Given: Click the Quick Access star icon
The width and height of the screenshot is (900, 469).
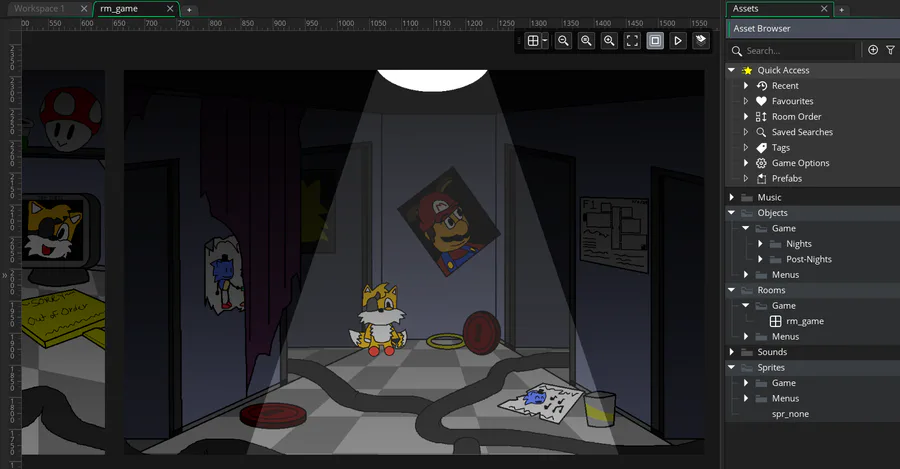Looking at the screenshot, I should (x=747, y=71).
